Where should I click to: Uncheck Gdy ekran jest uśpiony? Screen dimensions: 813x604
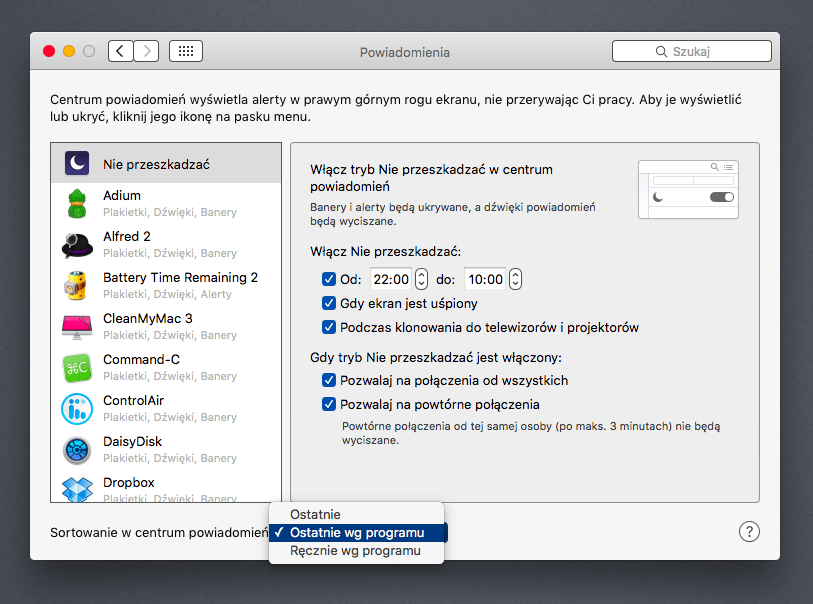tap(329, 303)
